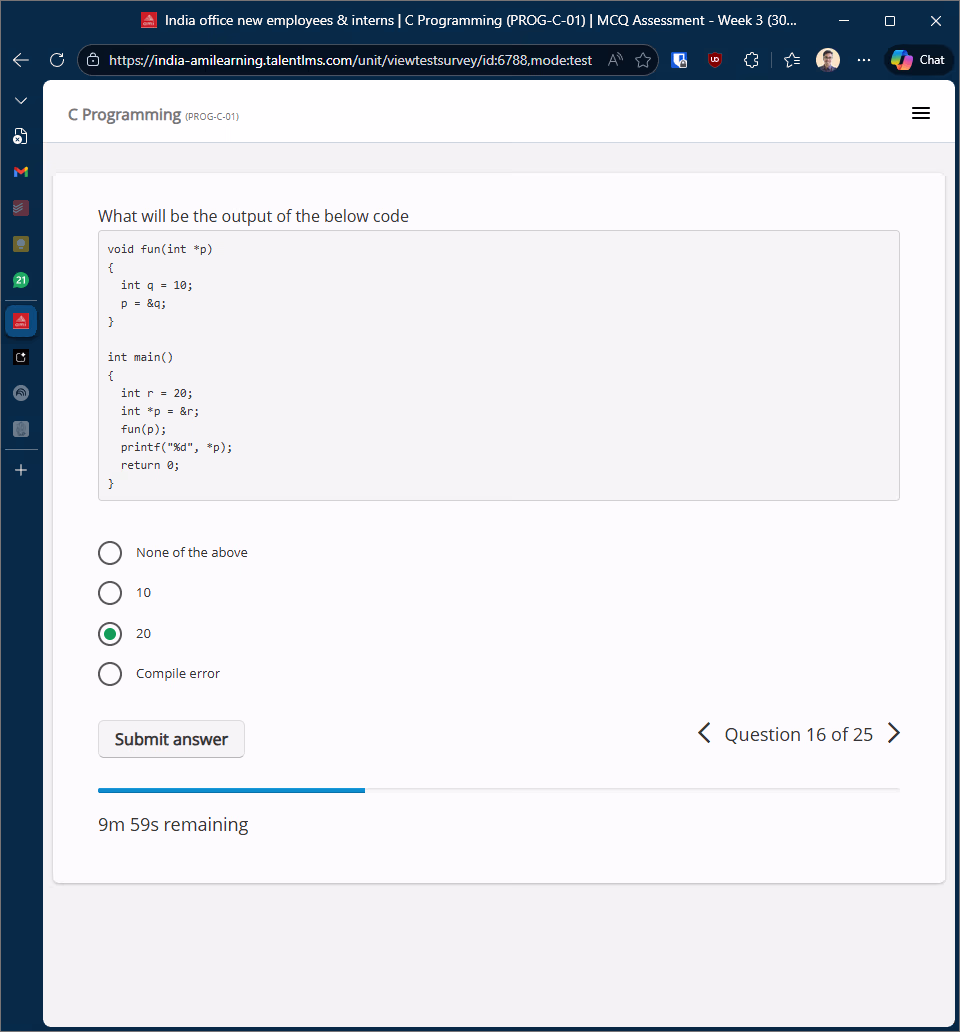
Task: Click the Submit answer button
Action: pos(171,739)
